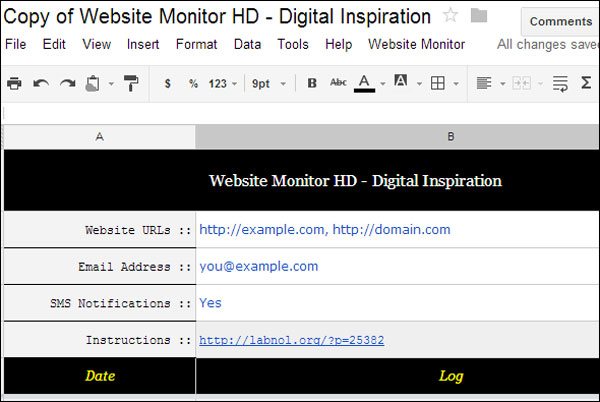Open the Edit menu
This screenshot has width=600, height=402.
[x=54, y=44]
